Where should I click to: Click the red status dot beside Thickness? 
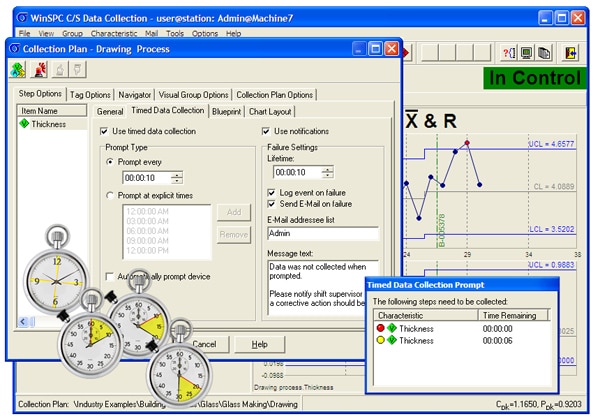point(378,326)
